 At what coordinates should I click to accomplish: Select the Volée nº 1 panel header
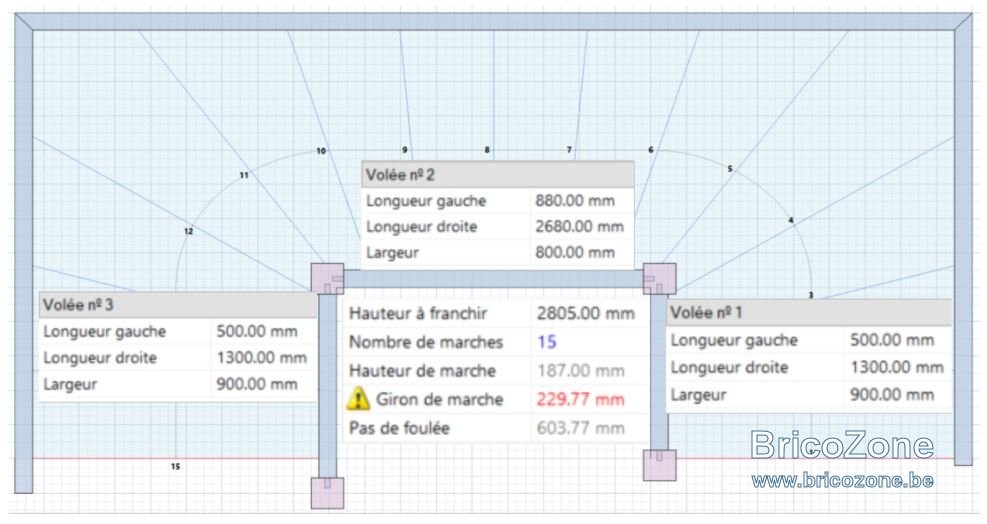(x=809, y=312)
